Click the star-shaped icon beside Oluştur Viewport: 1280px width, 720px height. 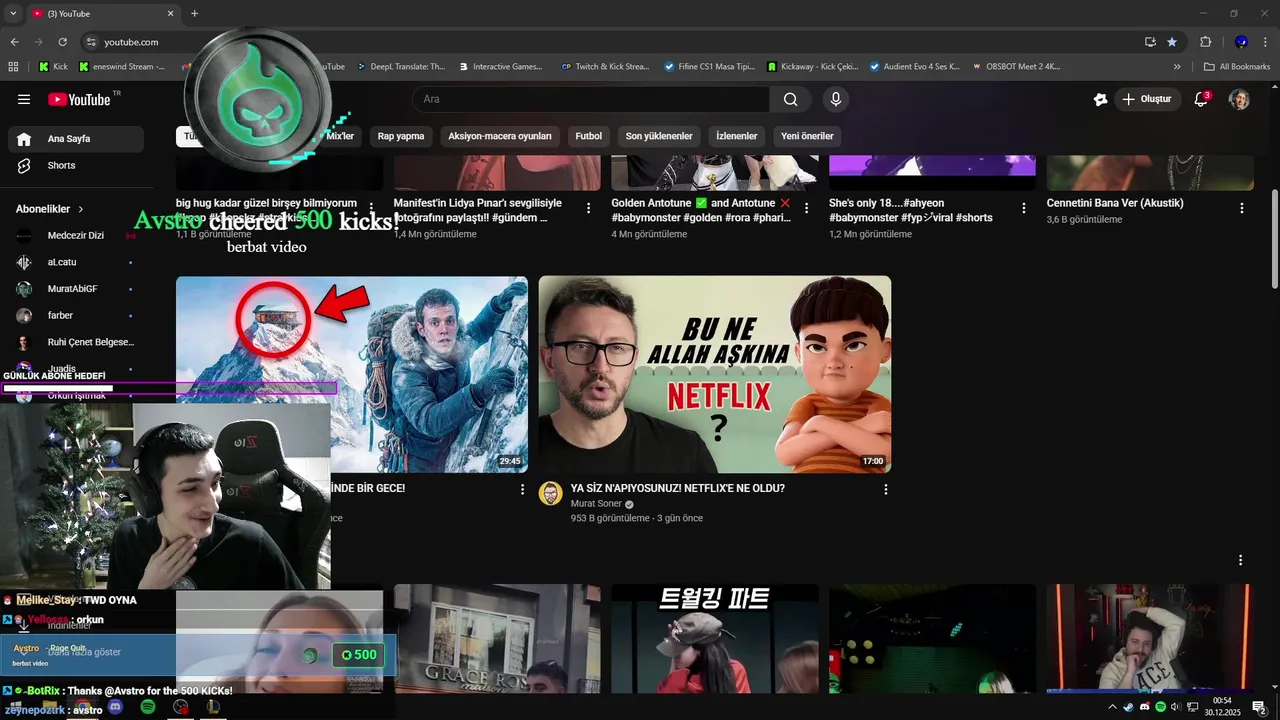click(x=1100, y=99)
